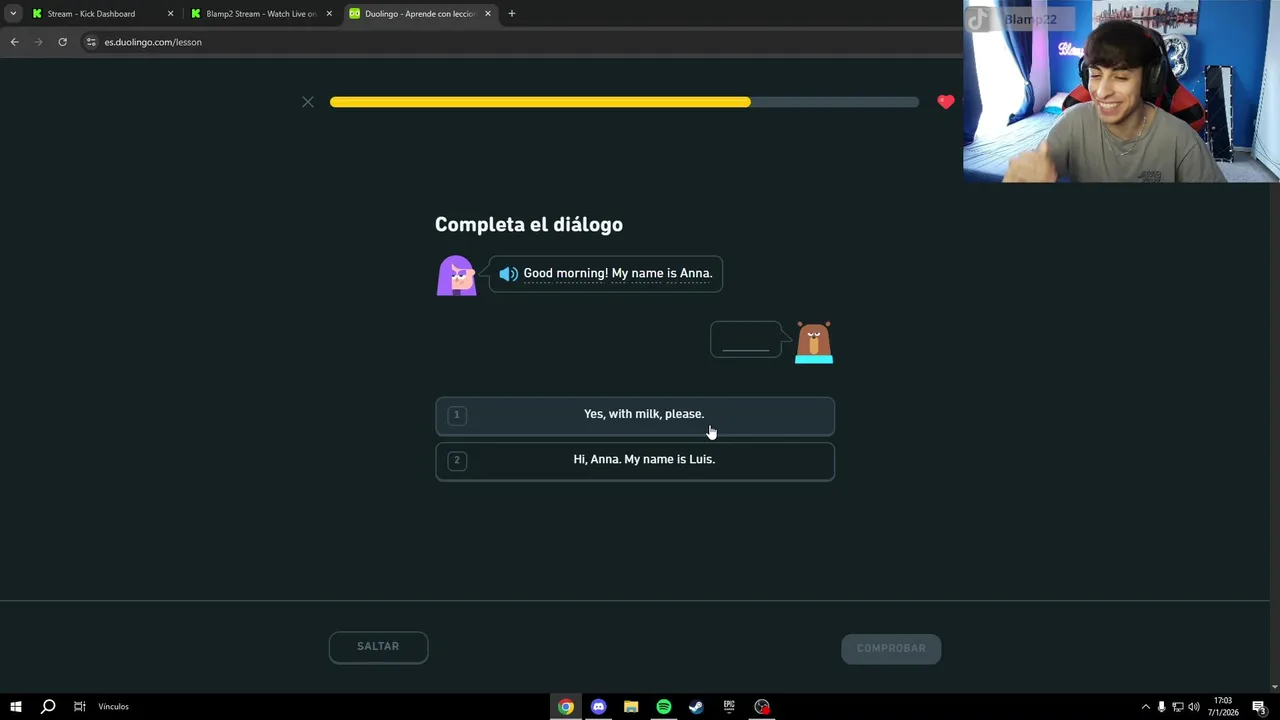Open the notification center icon

[x=1259, y=707]
